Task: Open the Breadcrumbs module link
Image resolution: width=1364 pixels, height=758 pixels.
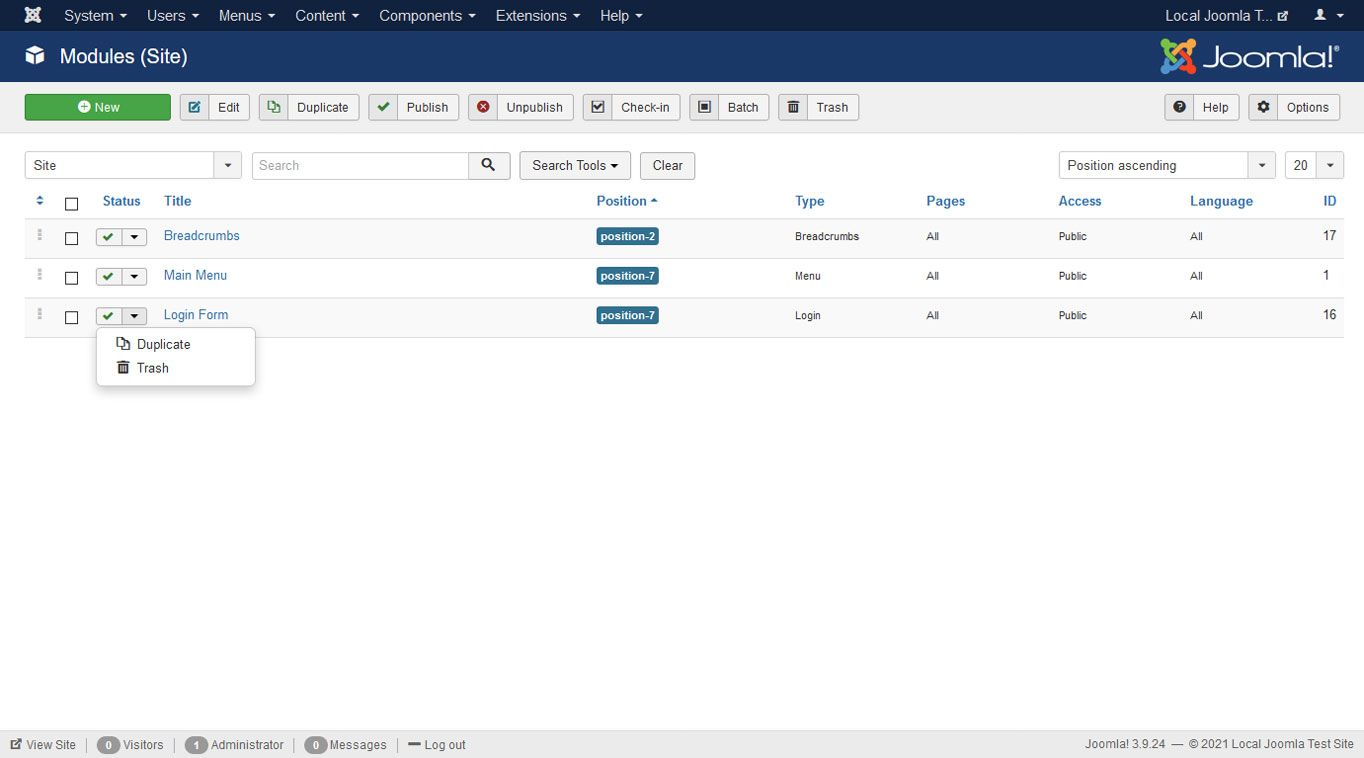Action: pos(202,236)
